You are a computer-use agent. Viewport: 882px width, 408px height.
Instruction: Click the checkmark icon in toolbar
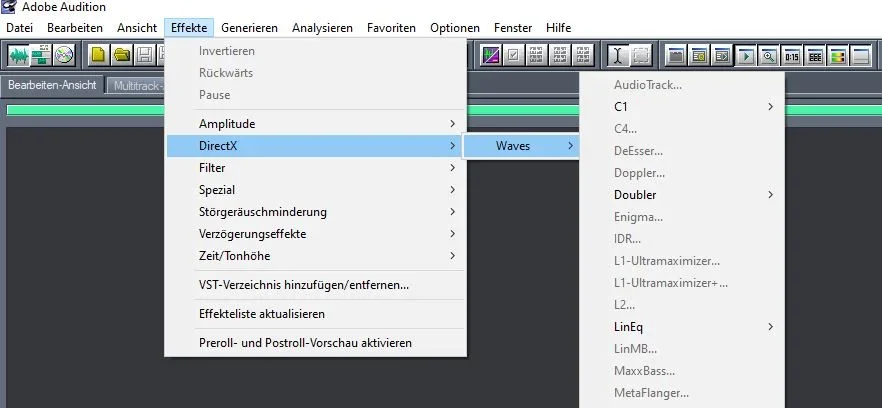point(514,55)
